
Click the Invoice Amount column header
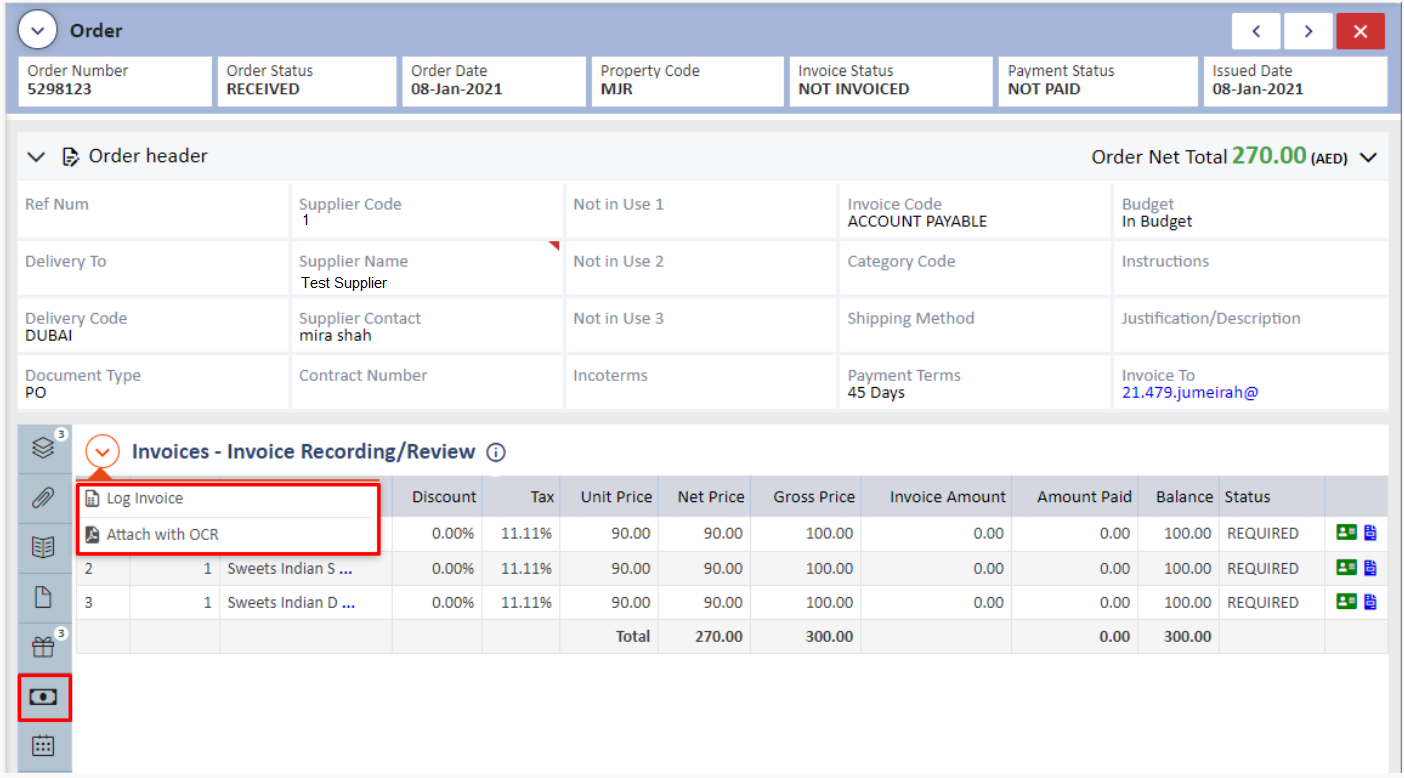tap(936, 496)
